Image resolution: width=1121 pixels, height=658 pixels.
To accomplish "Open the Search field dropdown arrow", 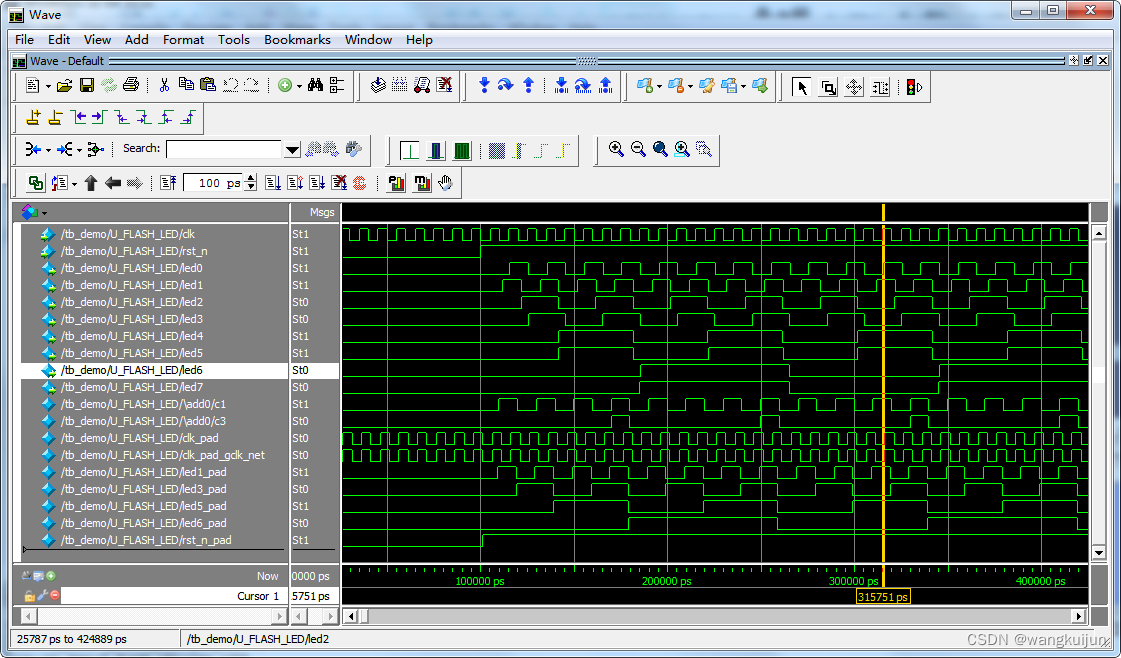I will click(292, 150).
